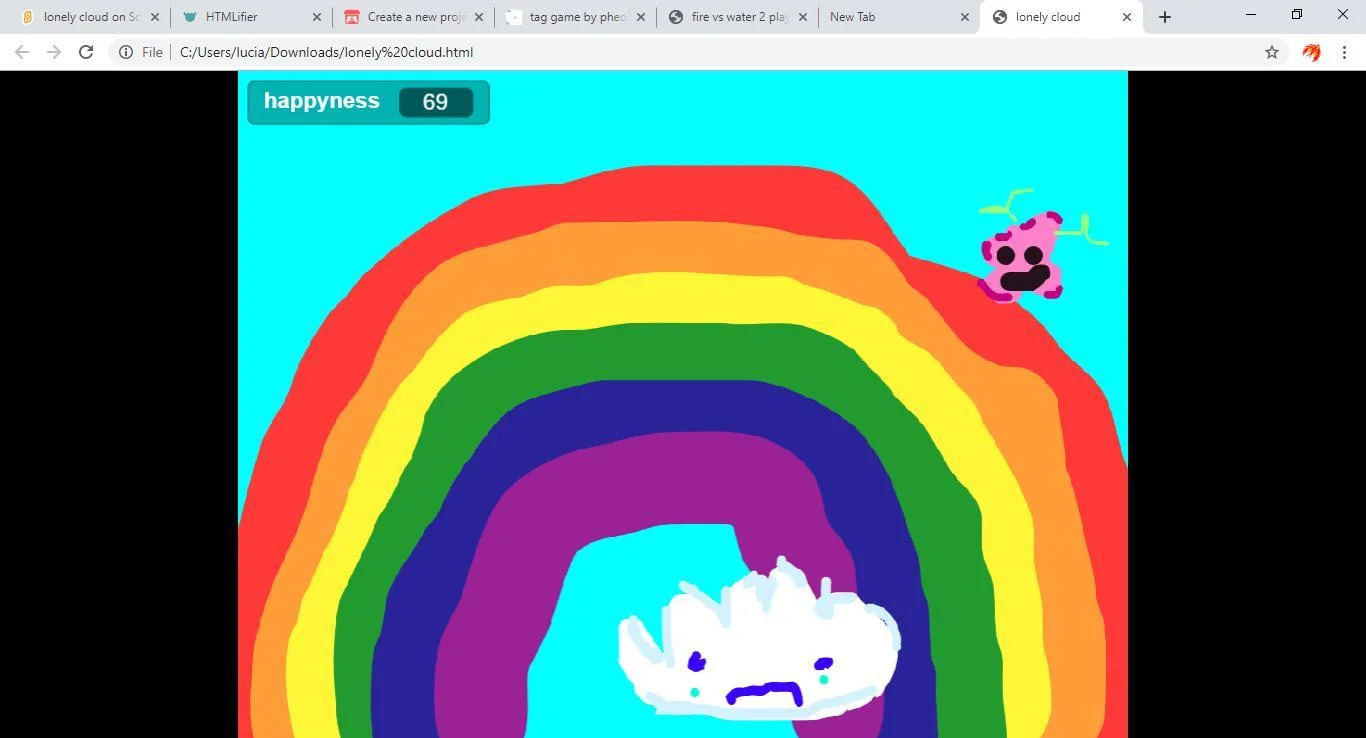This screenshot has width=1366, height=738.
Task: Close the 'Create a new proje' tab
Action: click(x=479, y=17)
